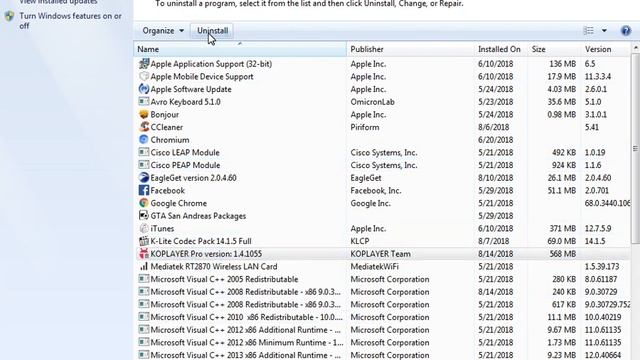Click the Cisco PEAP Module icon

pyautogui.click(x=144, y=165)
